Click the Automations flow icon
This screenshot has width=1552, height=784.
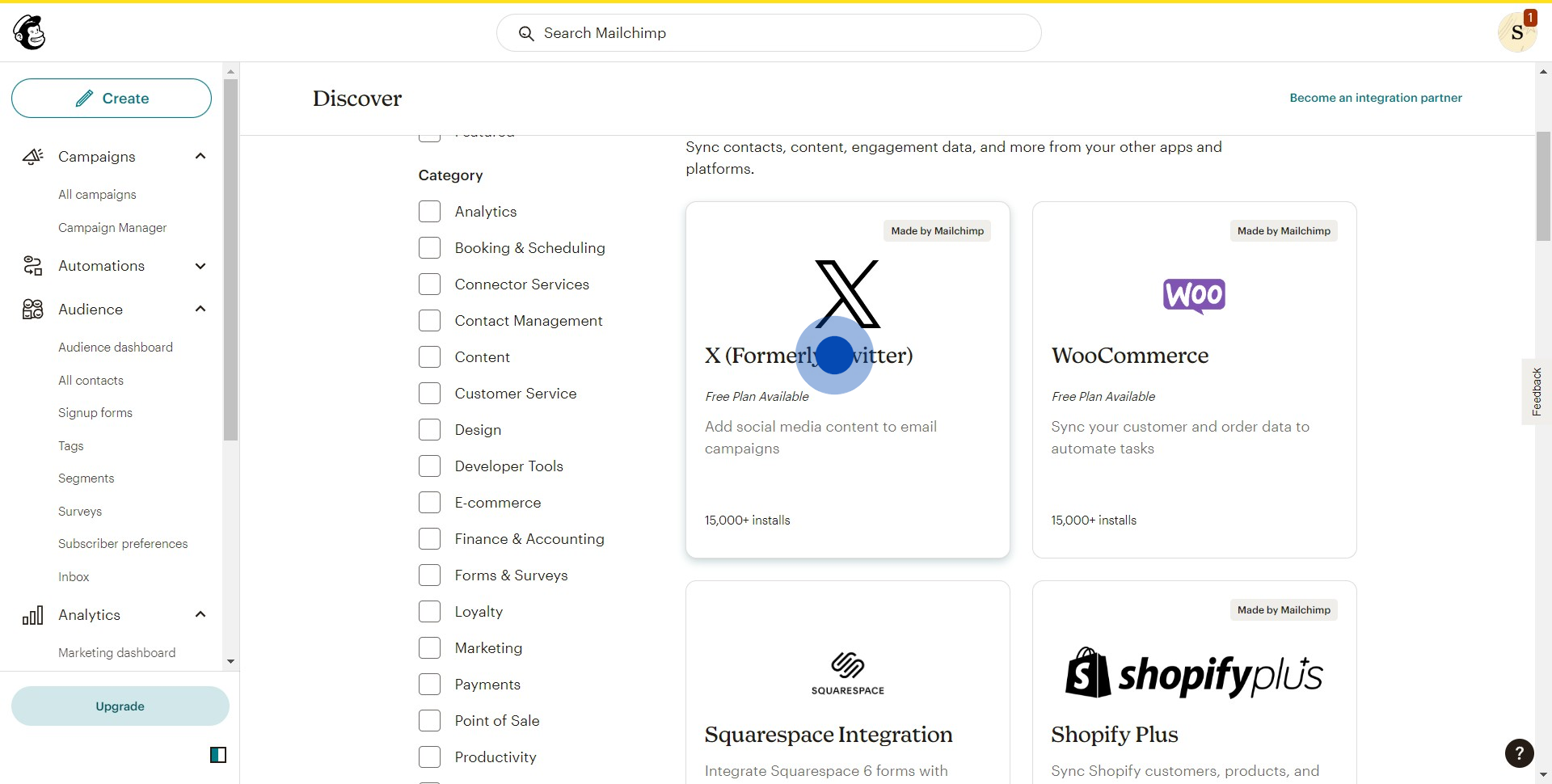32,266
